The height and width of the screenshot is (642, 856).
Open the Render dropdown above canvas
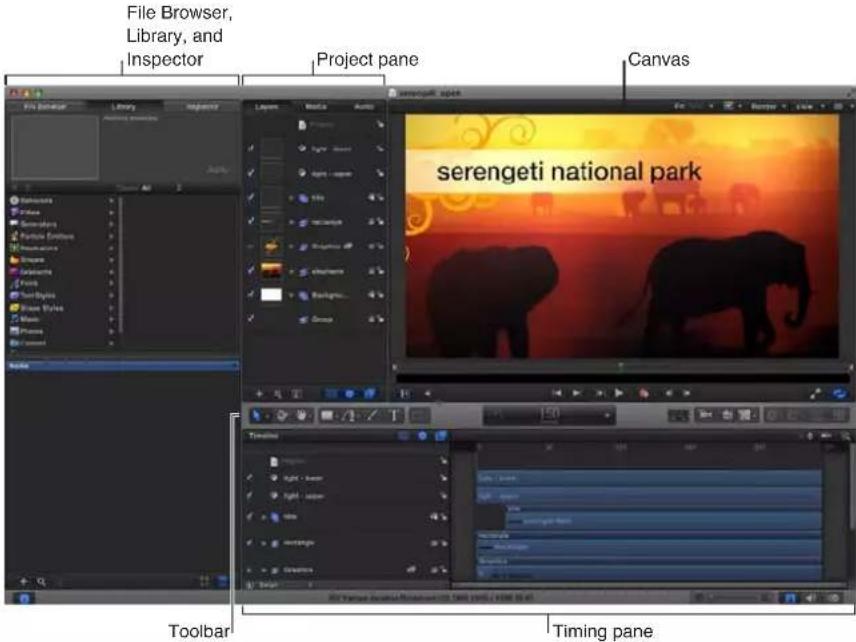[767, 106]
